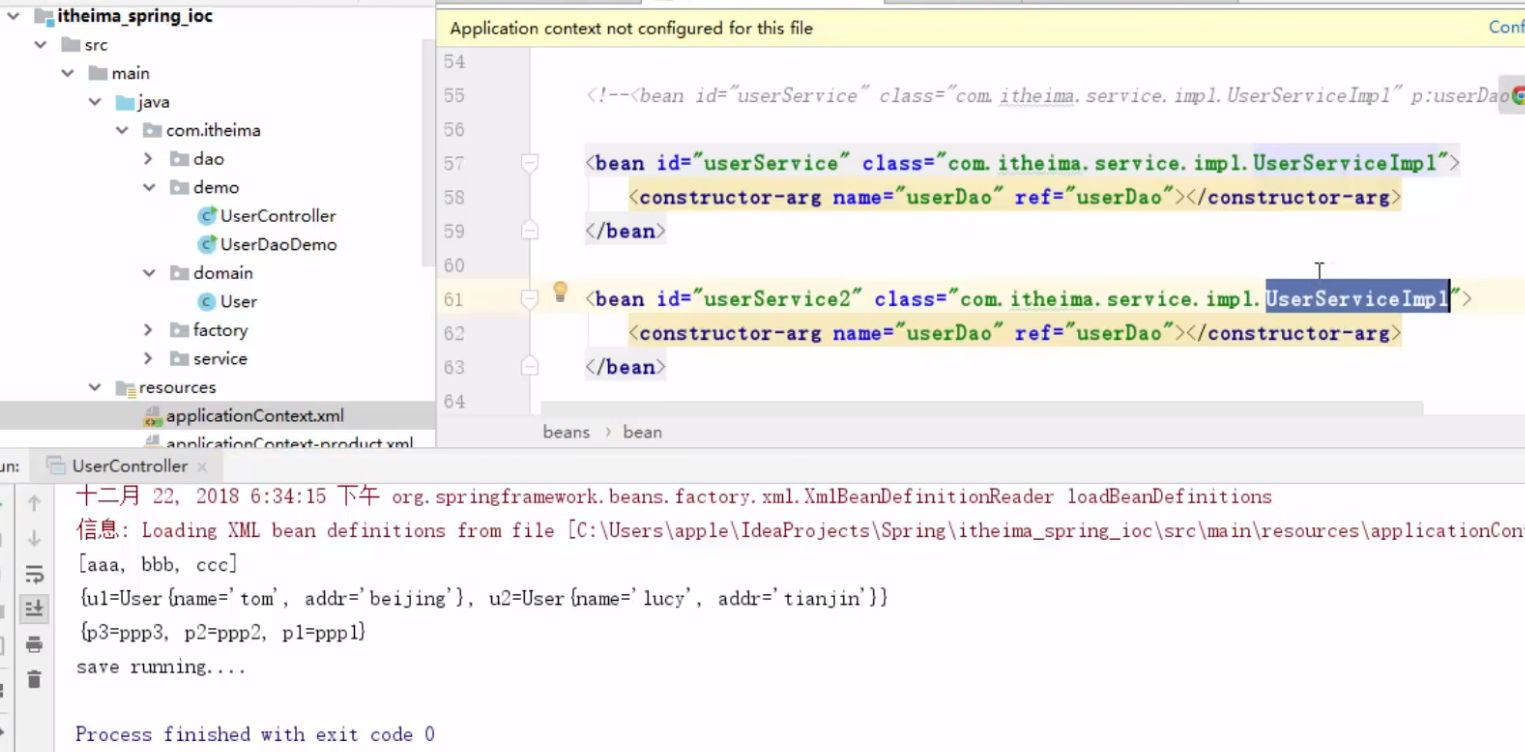This screenshot has height=752, width=1525.
Task: Close the UserController tab with its x
Action: tap(200, 465)
